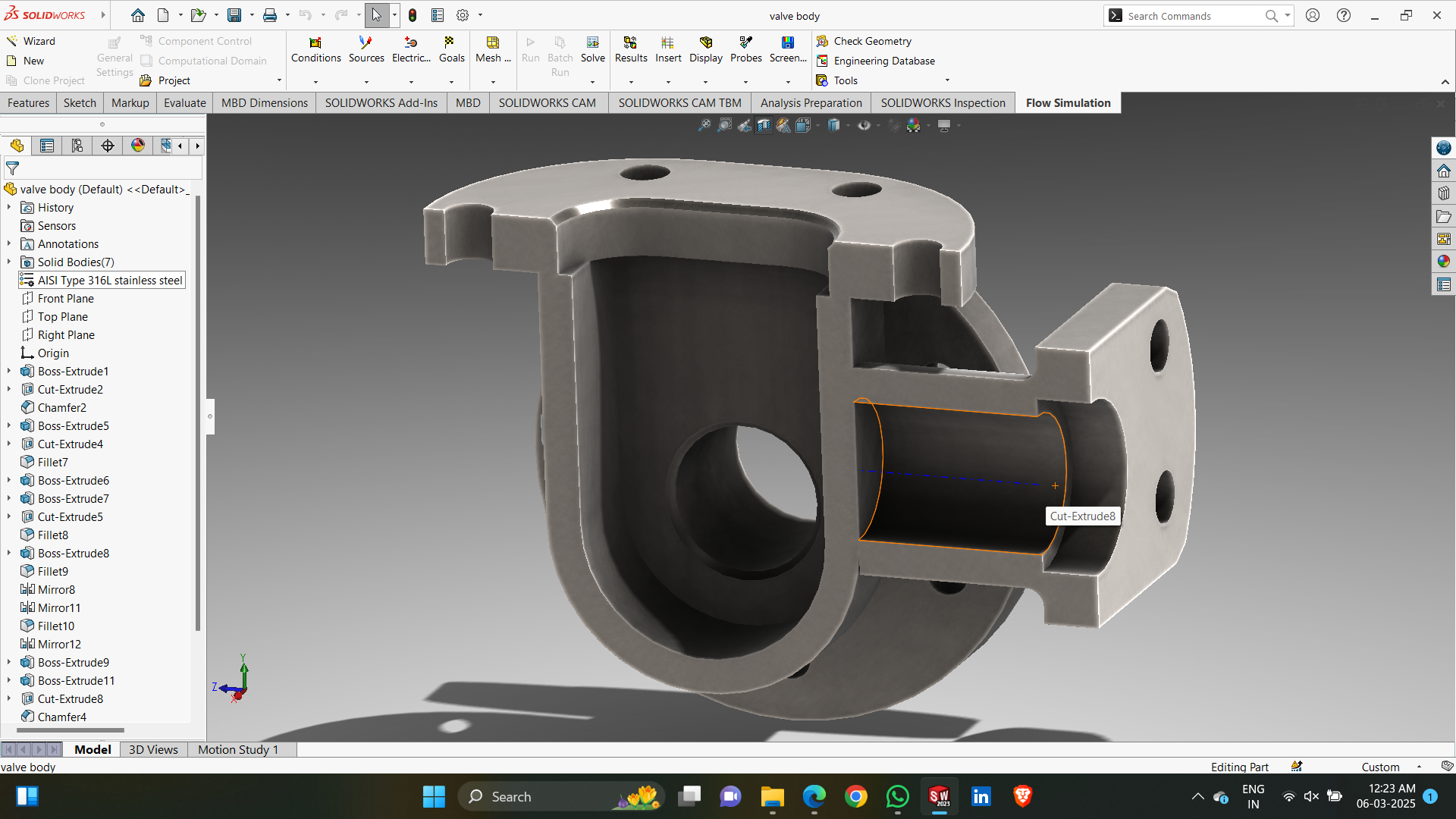Open Chrome from the taskbar
The height and width of the screenshot is (819, 1456).
coord(855,796)
